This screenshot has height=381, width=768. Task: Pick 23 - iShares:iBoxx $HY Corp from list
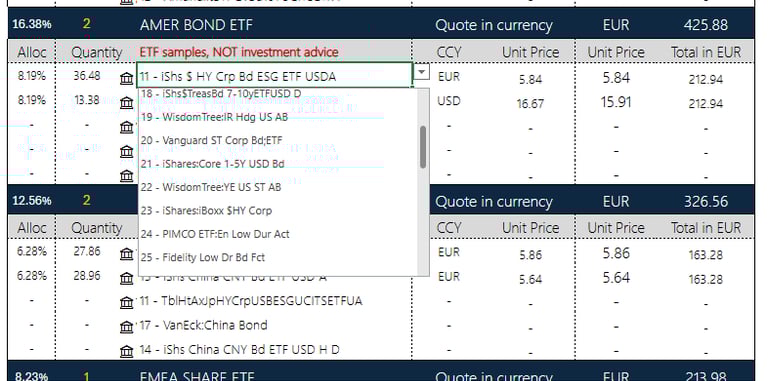tap(206, 211)
